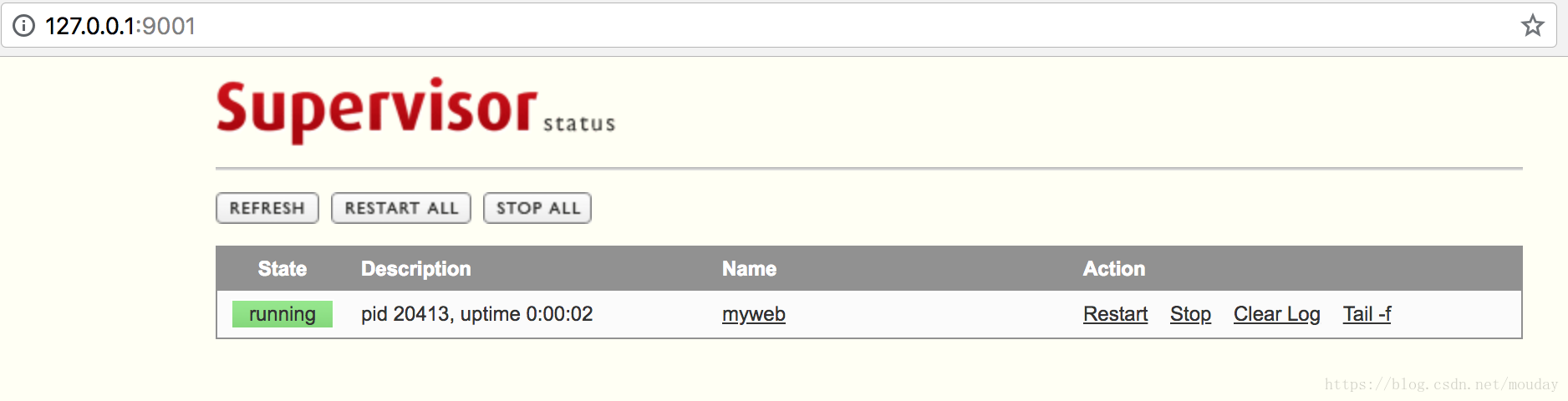The image size is (1568, 401).
Task: Open Tail -f log for myweb
Action: (1367, 314)
